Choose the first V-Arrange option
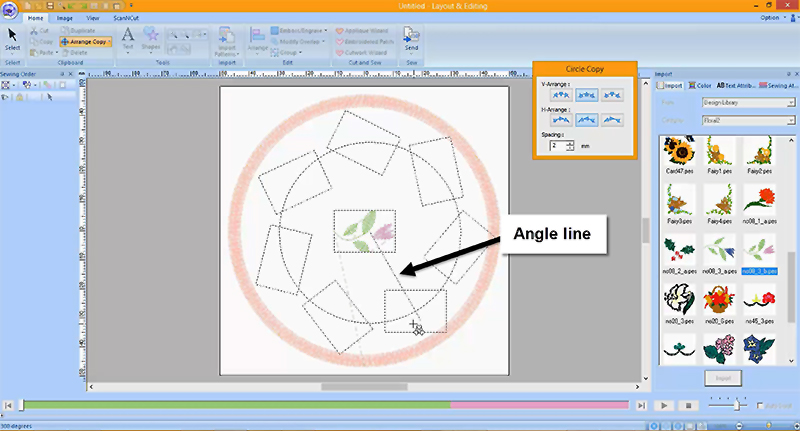The width and height of the screenshot is (800, 431). [562, 94]
